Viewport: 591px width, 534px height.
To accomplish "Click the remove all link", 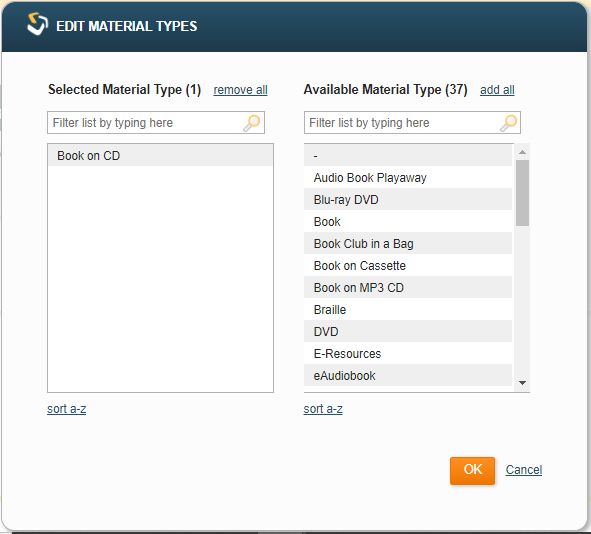I will [x=240, y=90].
